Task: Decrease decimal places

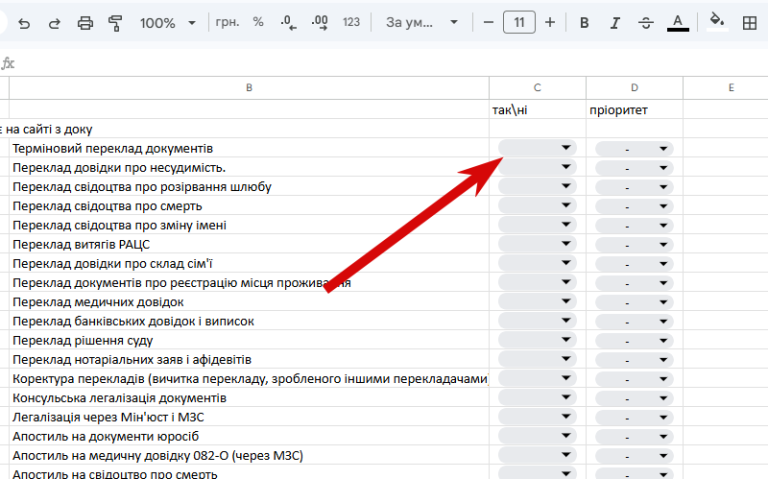Action: (x=288, y=22)
